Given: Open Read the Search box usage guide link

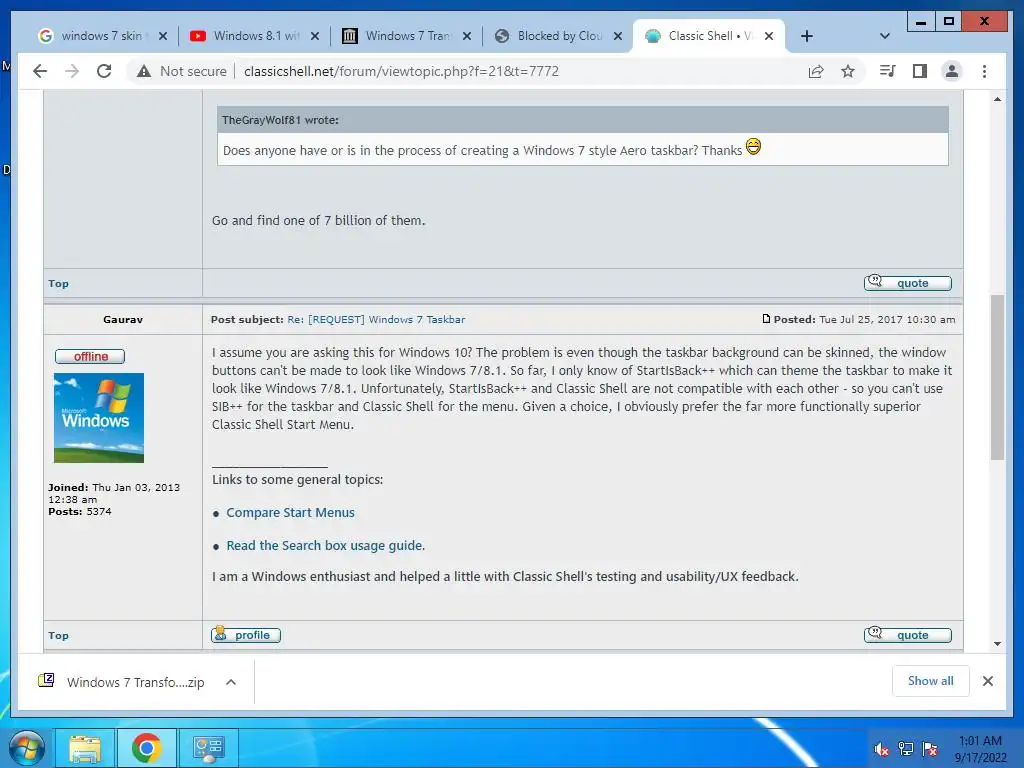Looking at the screenshot, I should (x=325, y=545).
